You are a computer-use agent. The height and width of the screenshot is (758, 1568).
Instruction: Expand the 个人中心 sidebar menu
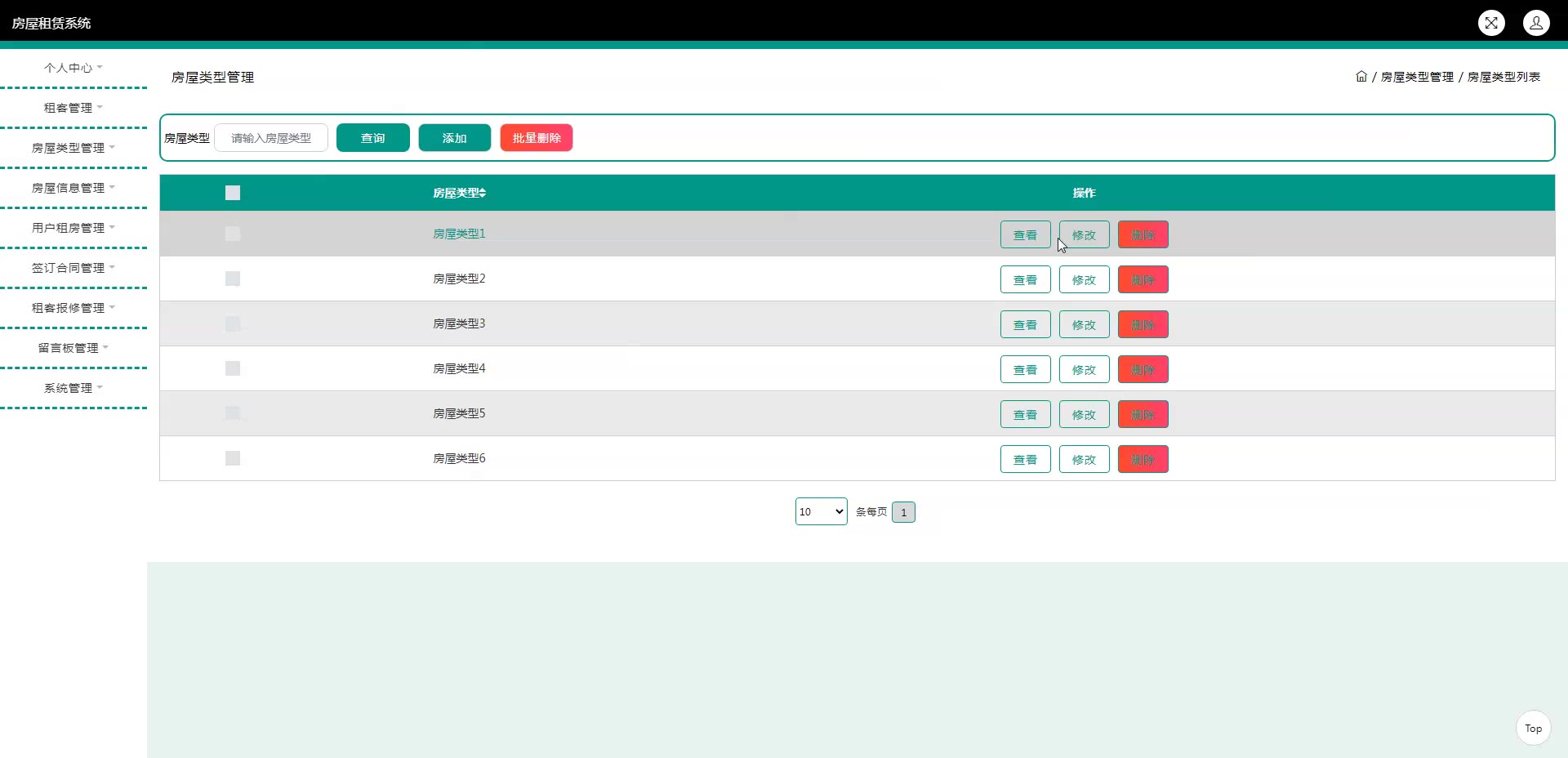[x=73, y=68]
